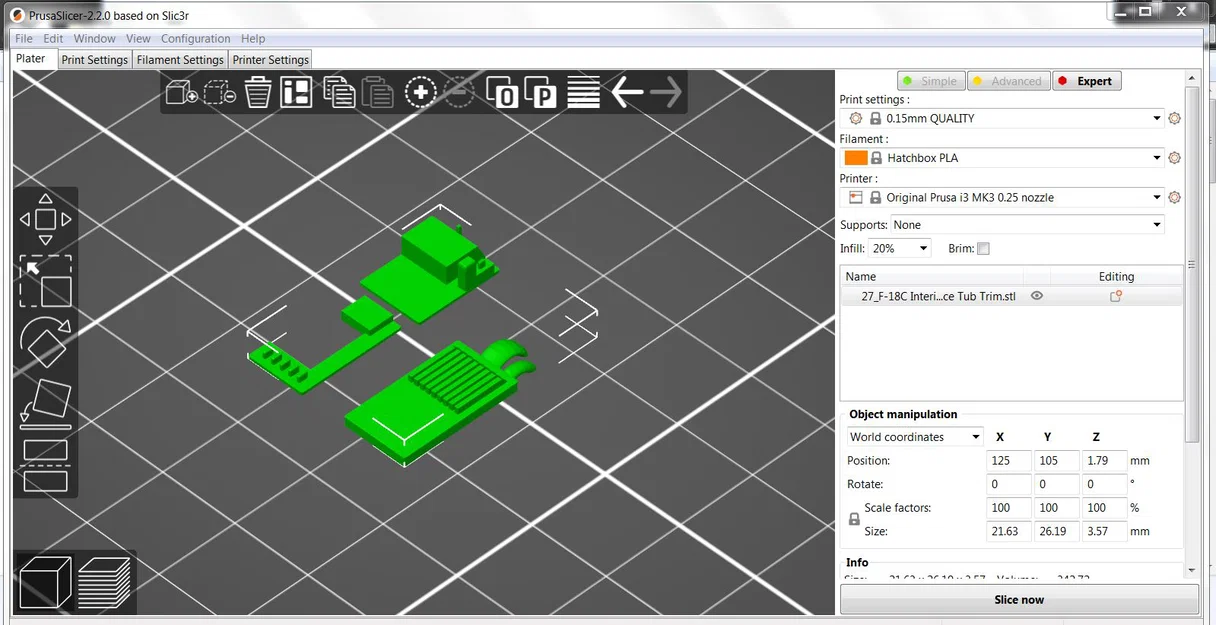Open the Filament Hatchbox PLA dropdown
The image size is (1216, 625).
(1002, 158)
